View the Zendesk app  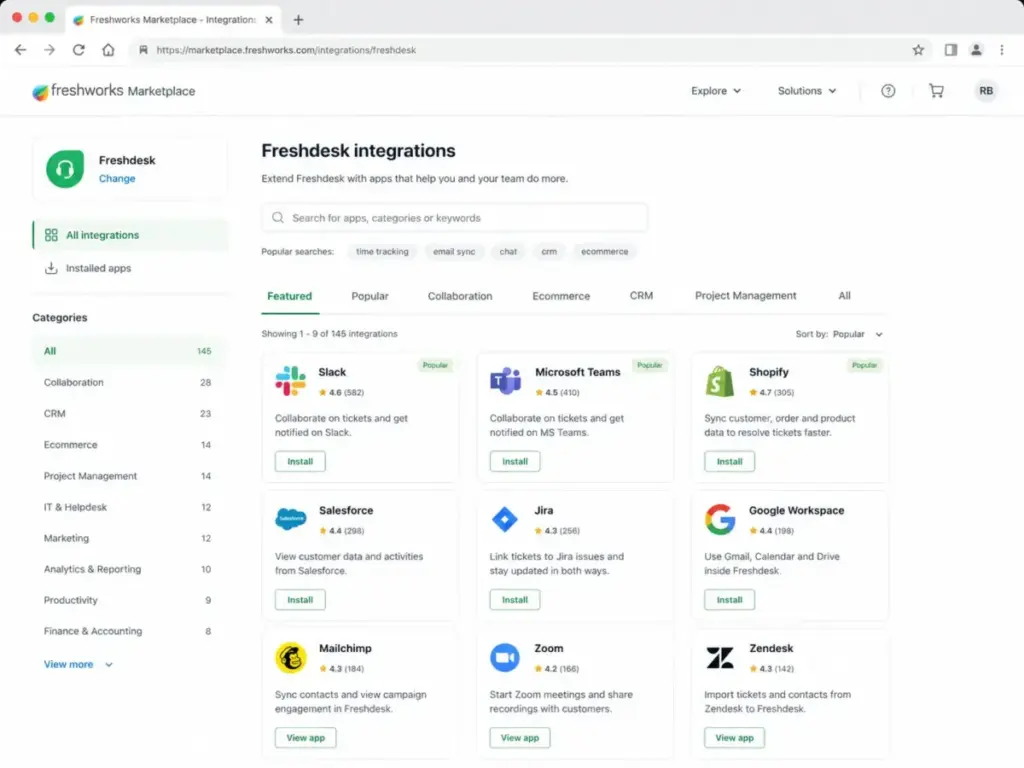[x=734, y=737]
